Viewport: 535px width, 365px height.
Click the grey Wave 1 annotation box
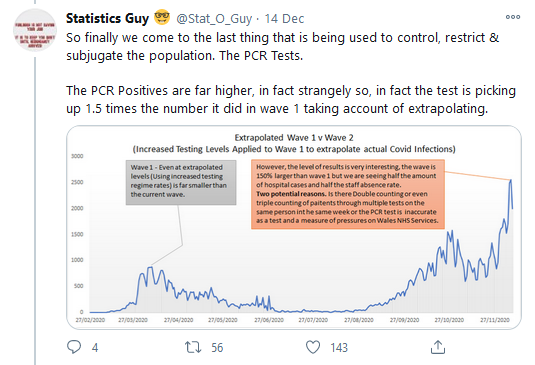click(x=181, y=182)
